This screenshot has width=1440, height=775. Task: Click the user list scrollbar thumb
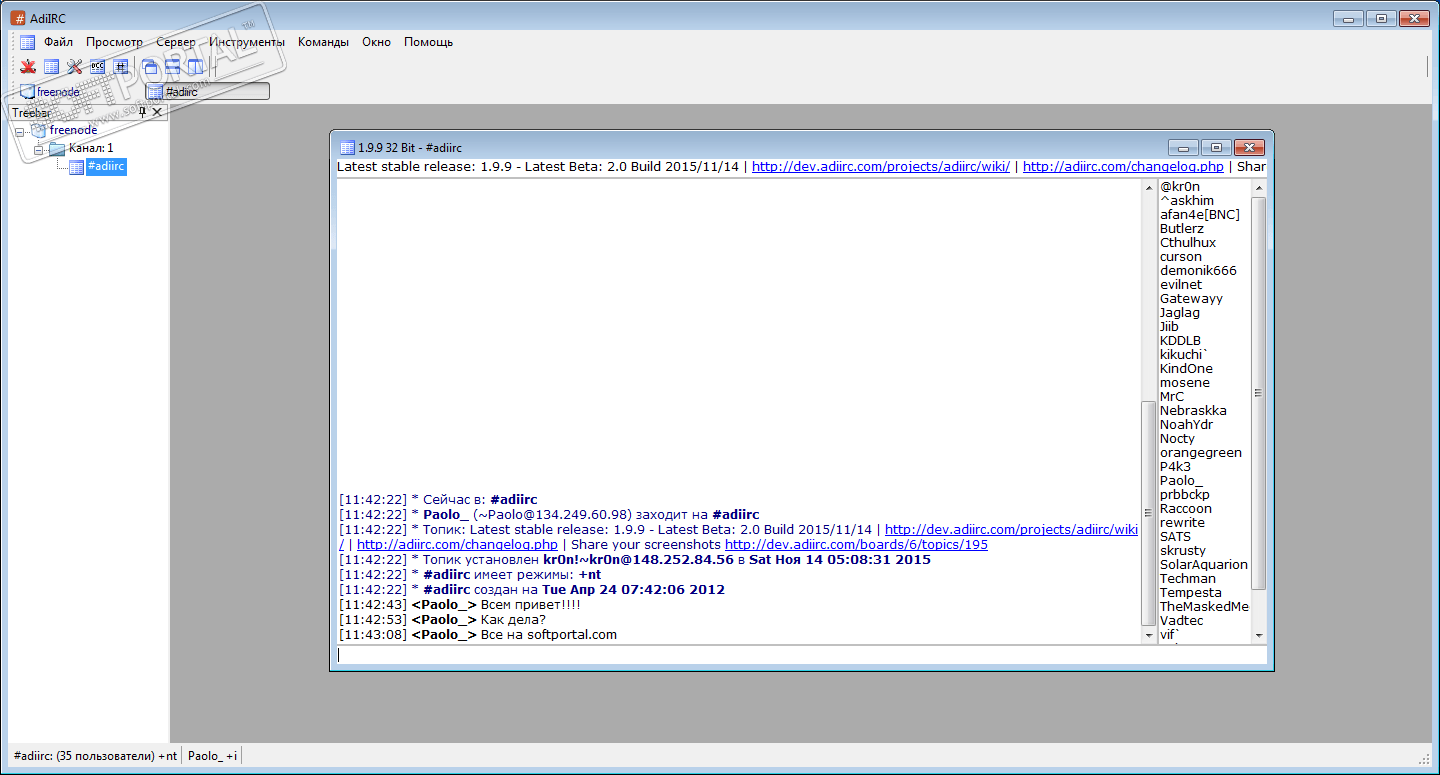1259,393
